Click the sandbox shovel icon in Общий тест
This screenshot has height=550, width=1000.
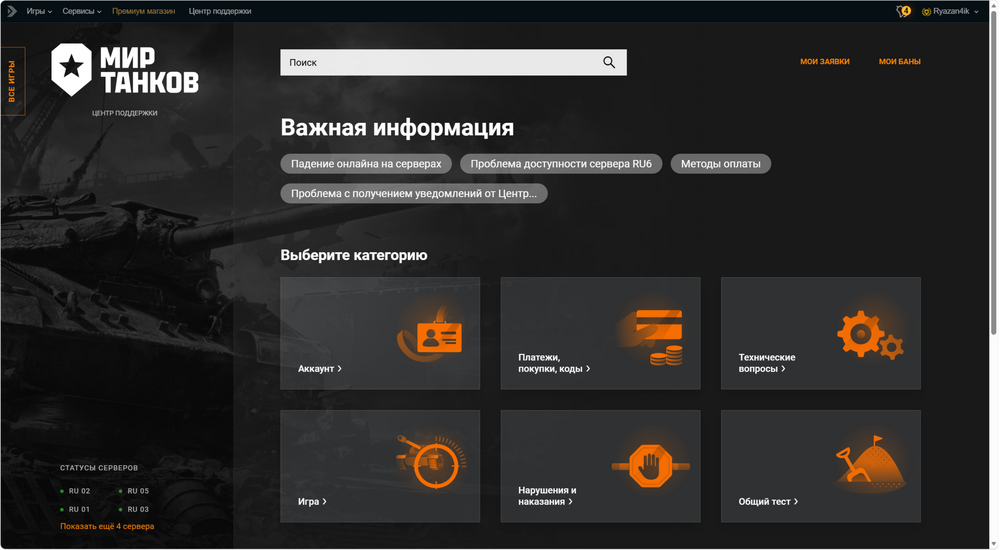click(x=870, y=463)
